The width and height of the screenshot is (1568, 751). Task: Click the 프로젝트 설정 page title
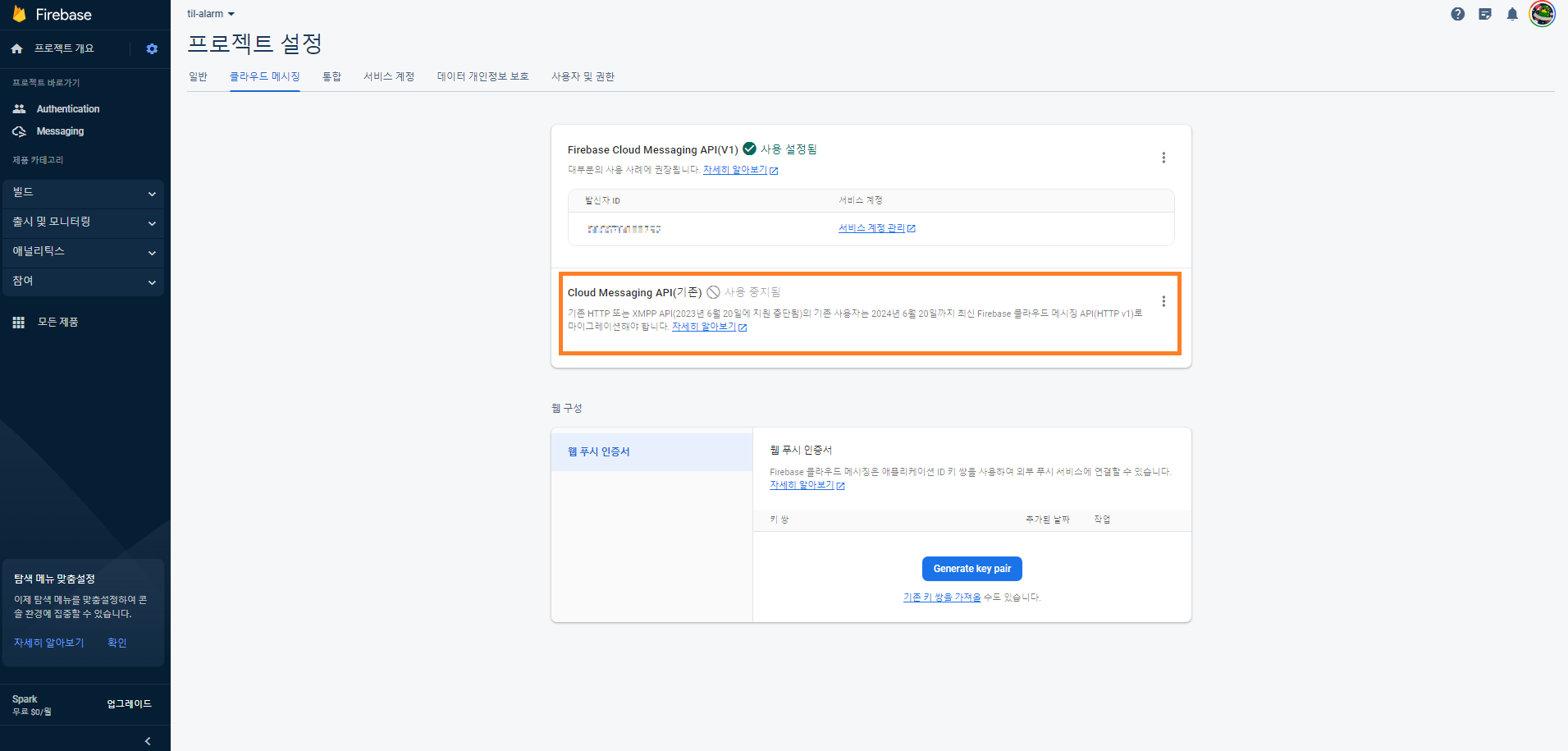(x=254, y=44)
